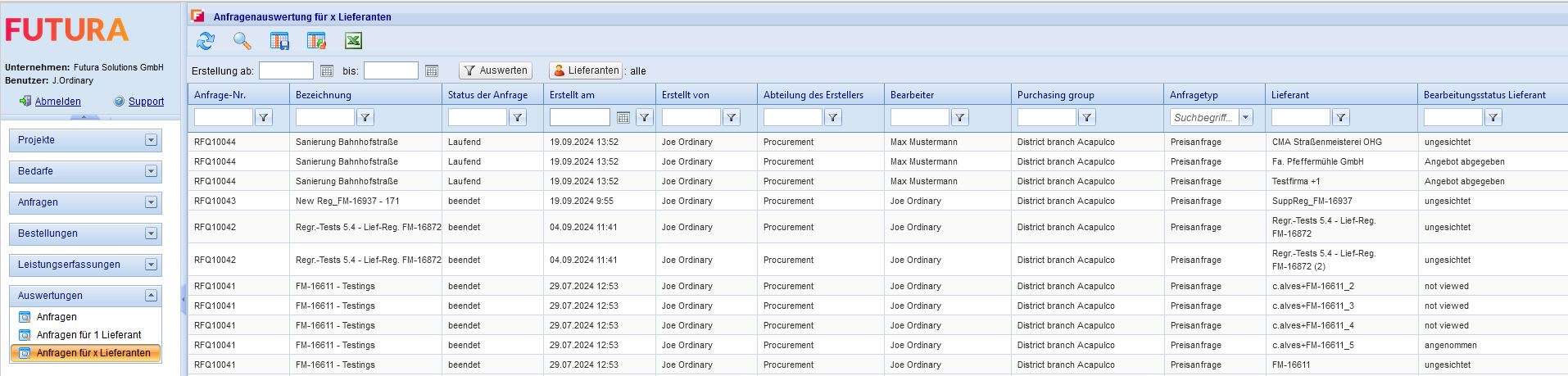
Task: Open calendar picker next to Erstellung ab
Action: point(327,71)
